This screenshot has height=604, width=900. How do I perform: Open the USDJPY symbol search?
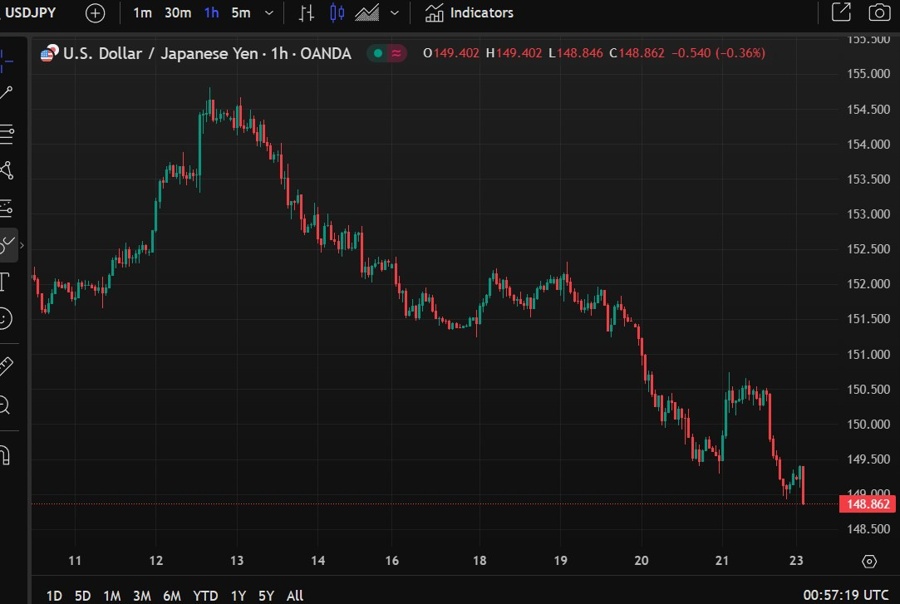(30, 13)
